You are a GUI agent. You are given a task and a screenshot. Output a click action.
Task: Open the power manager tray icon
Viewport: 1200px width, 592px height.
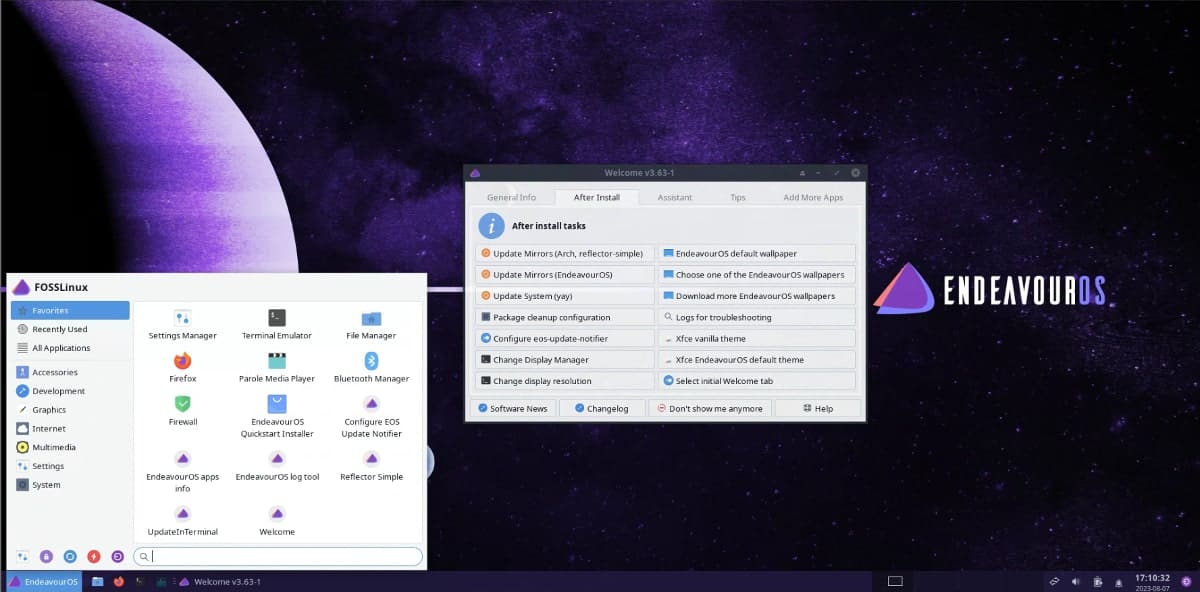click(x=1098, y=581)
